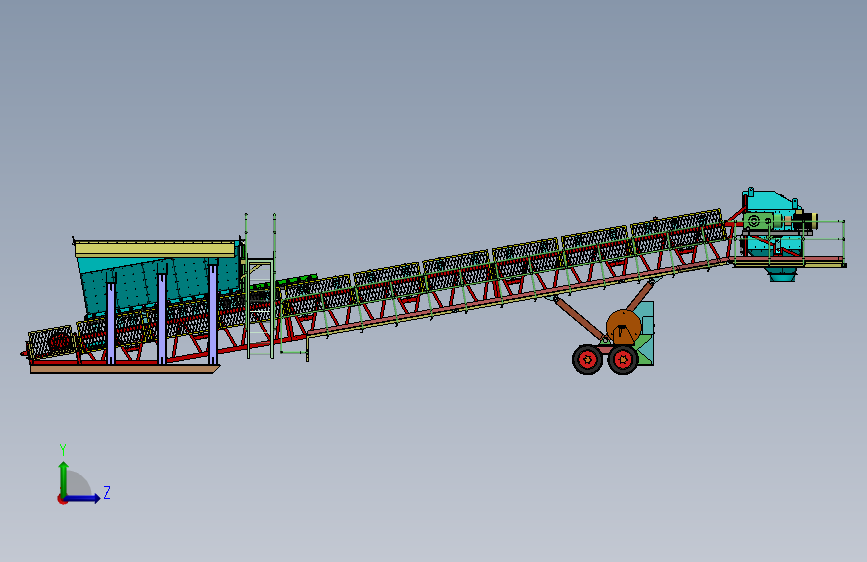Click the blue Z axis arrow of the triad
Viewport: 867px width, 562px height.
[83, 498]
